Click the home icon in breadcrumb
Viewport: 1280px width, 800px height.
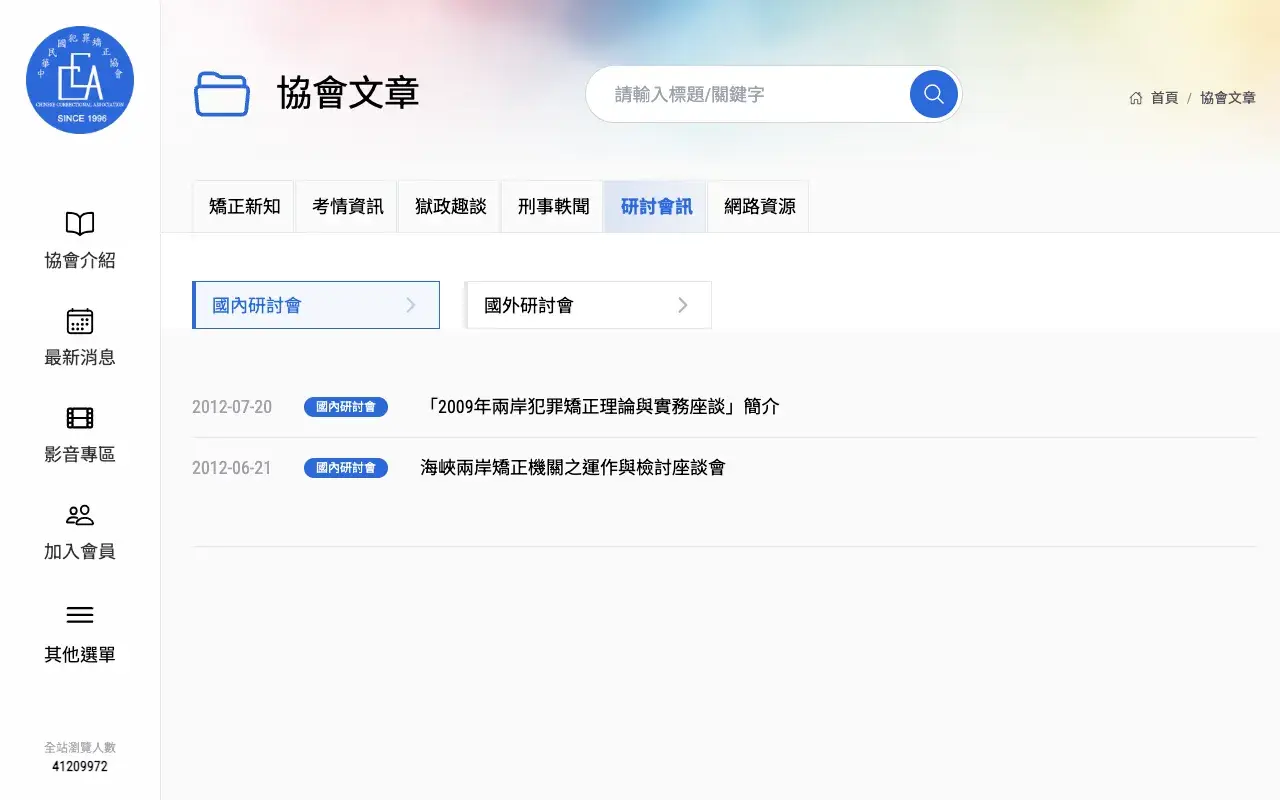point(1136,98)
